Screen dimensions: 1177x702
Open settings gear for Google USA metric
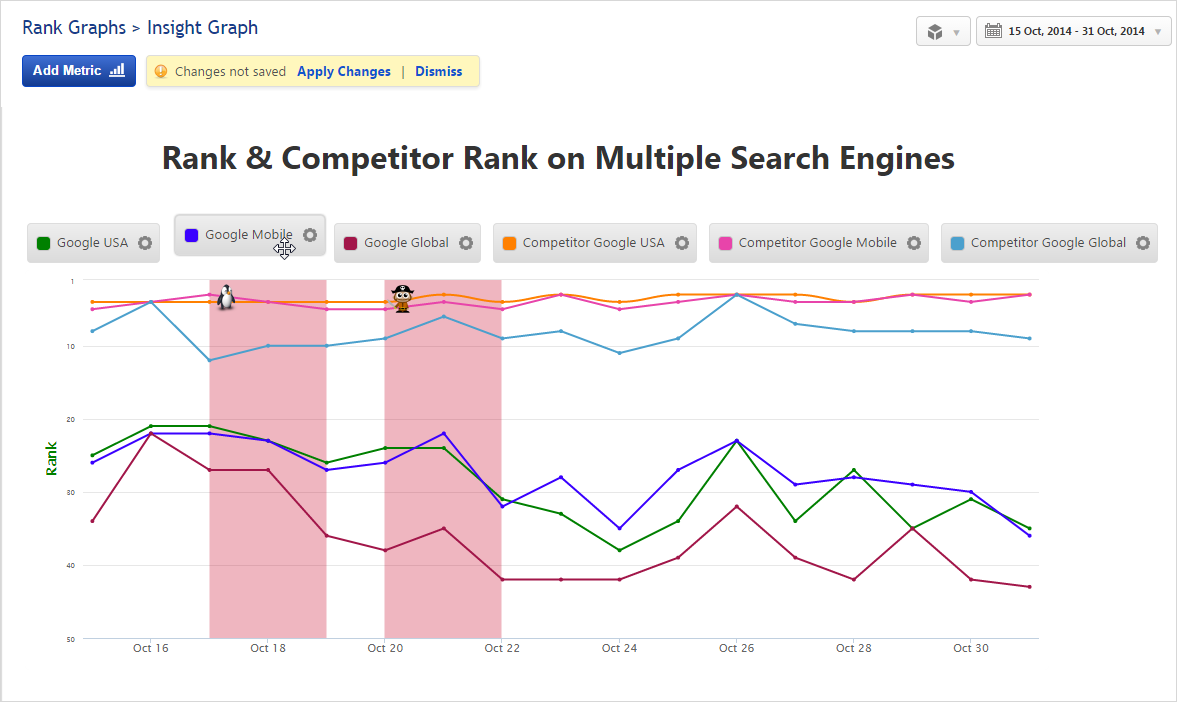coord(145,243)
